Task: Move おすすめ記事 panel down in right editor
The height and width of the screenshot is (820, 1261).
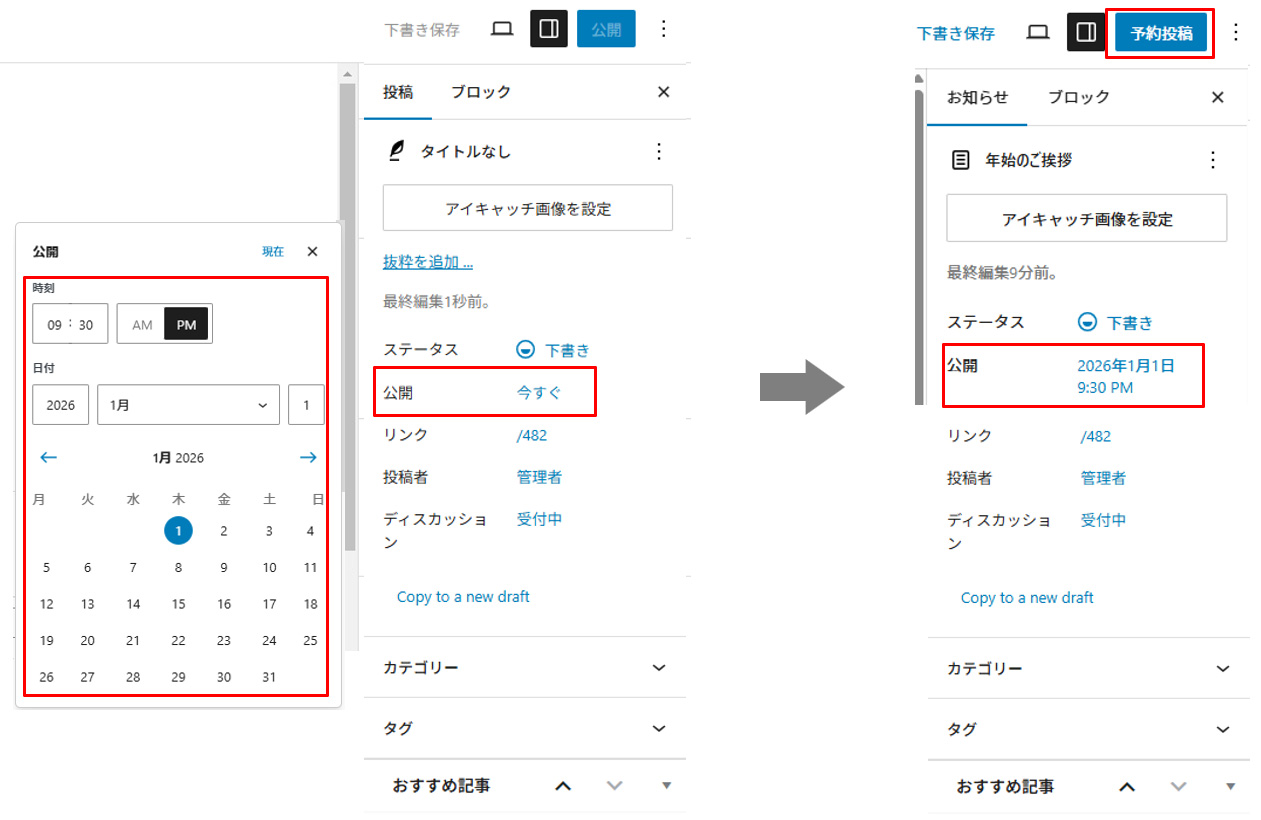Action: click(x=1179, y=787)
